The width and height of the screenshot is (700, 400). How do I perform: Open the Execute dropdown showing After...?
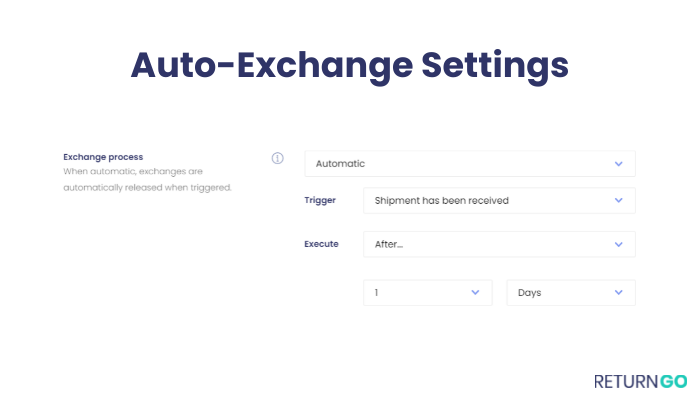[499, 244]
